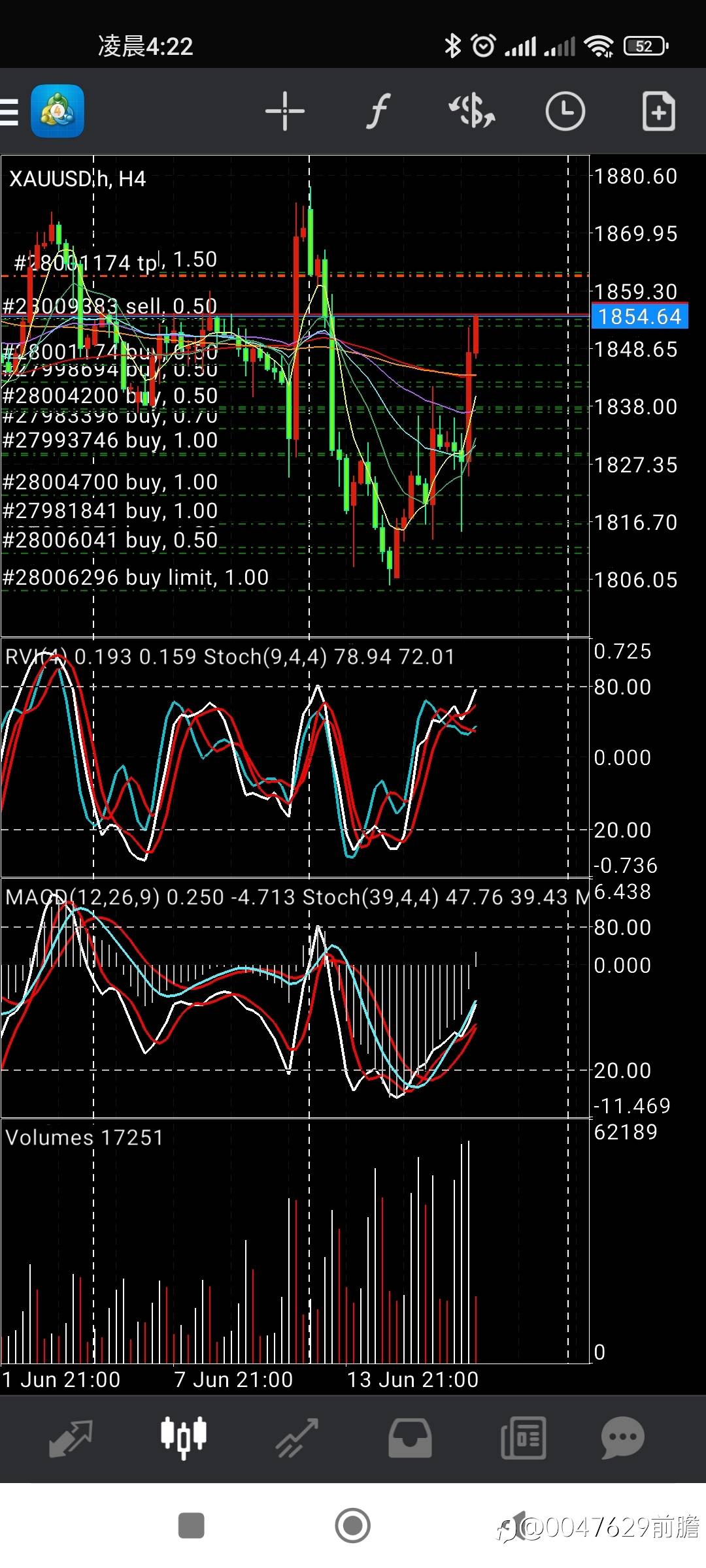Select pending #28006296 buy limit, 1.00 label
The height and width of the screenshot is (1568, 706).
point(135,578)
